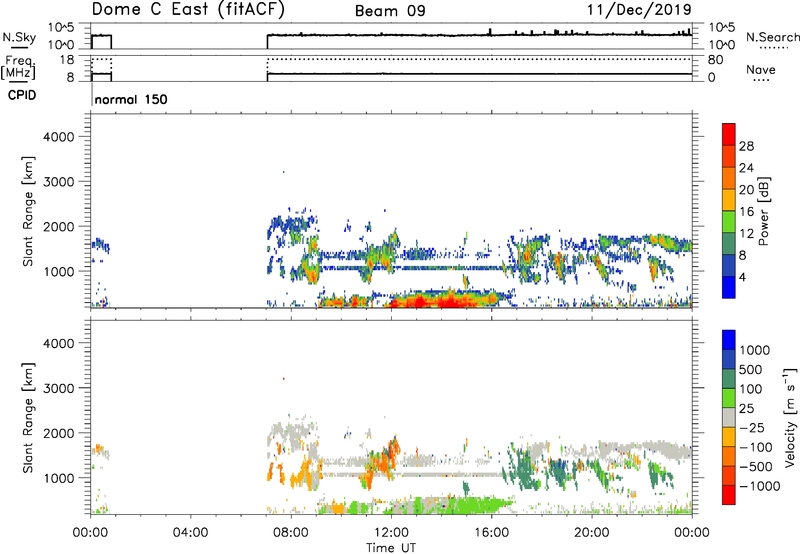Click "Slant Range [km]" label of power panel
The image size is (800, 554).
coord(28,211)
